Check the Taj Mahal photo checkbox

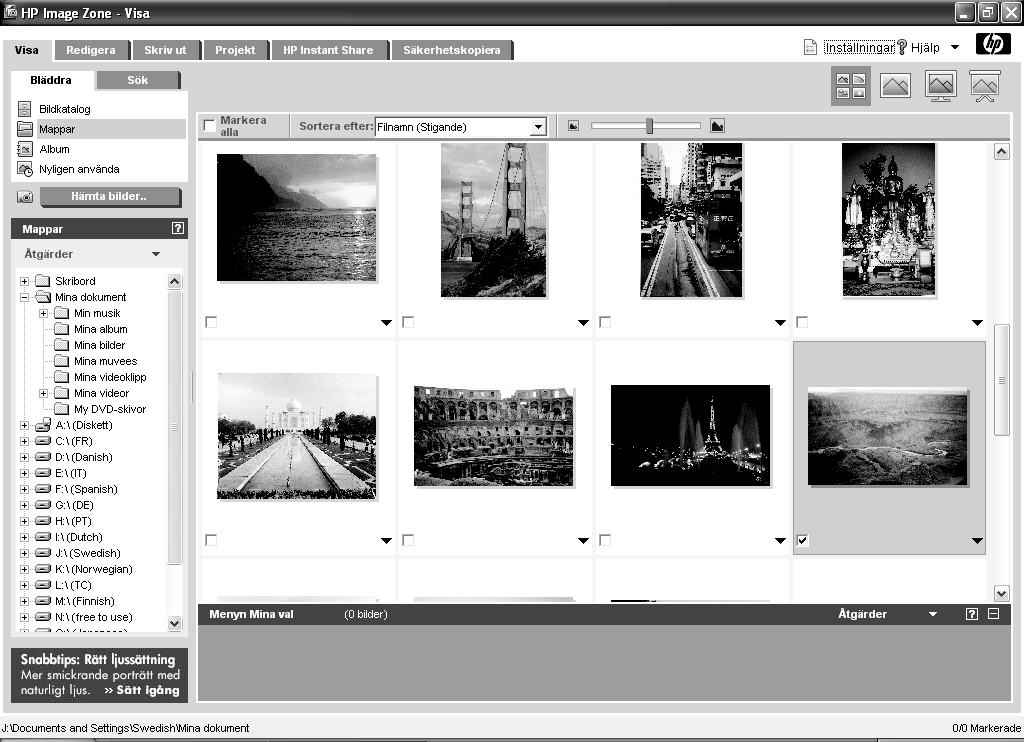coord(211,540)
